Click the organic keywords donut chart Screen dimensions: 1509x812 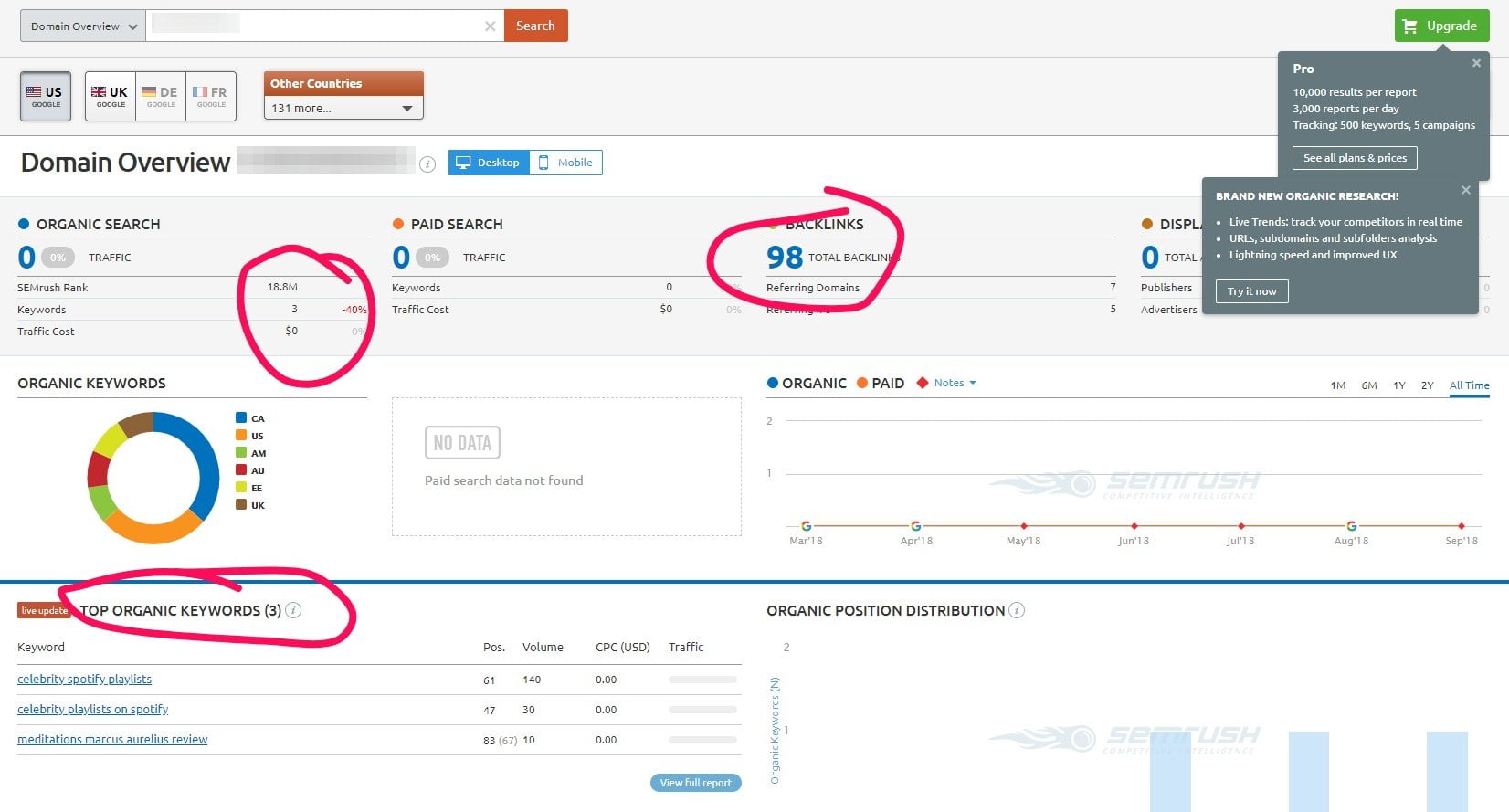[x=153, y=478]
